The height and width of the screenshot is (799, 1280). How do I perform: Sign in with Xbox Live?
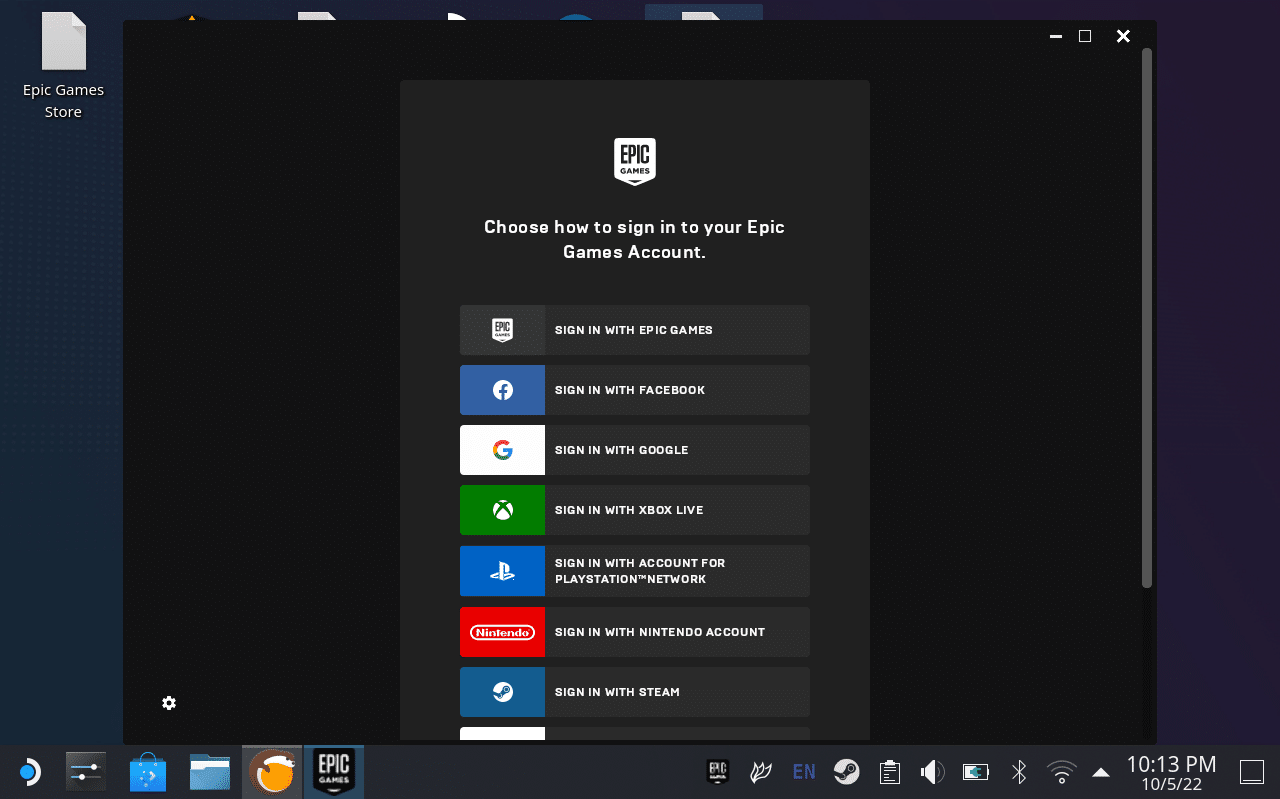pyautogui.click(x=634, y=510)
